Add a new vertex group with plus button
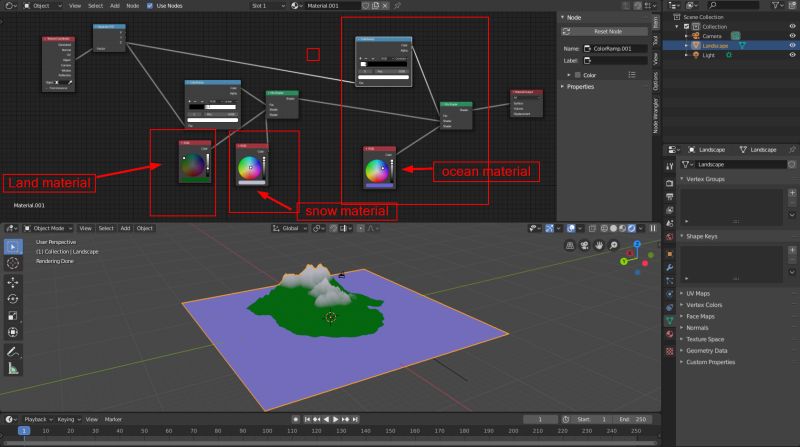Screen dimensions: 800x447 click(x=792, y=193)
